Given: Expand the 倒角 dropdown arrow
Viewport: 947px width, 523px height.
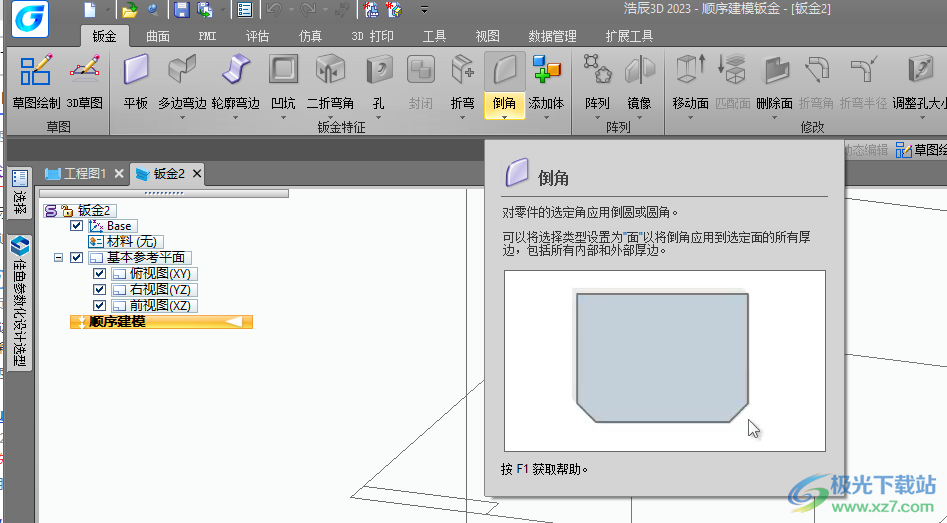Looking at the screenshot, I should tap(504, 117).
